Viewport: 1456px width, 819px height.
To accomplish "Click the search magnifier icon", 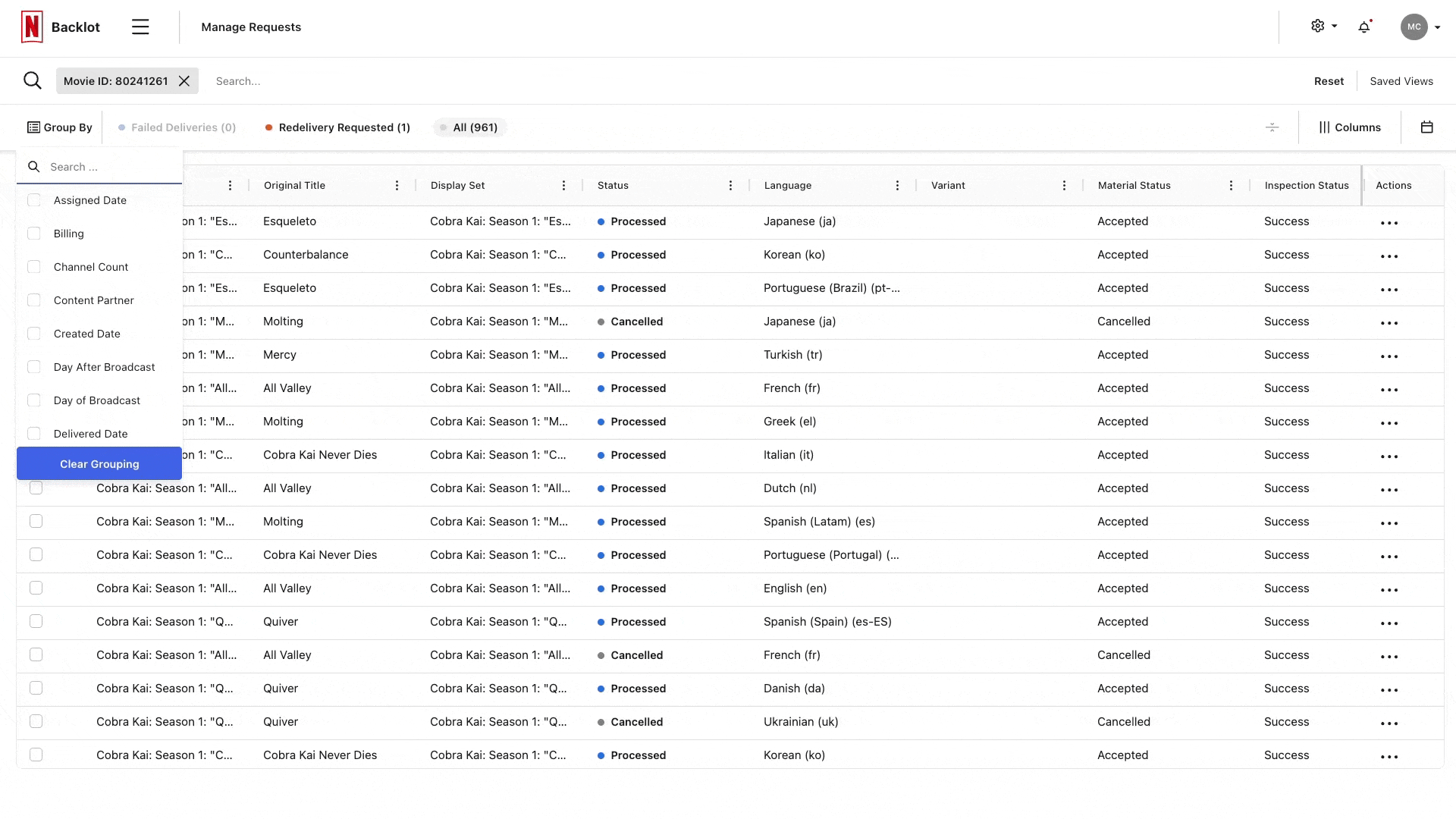I will tap(32, 80).
